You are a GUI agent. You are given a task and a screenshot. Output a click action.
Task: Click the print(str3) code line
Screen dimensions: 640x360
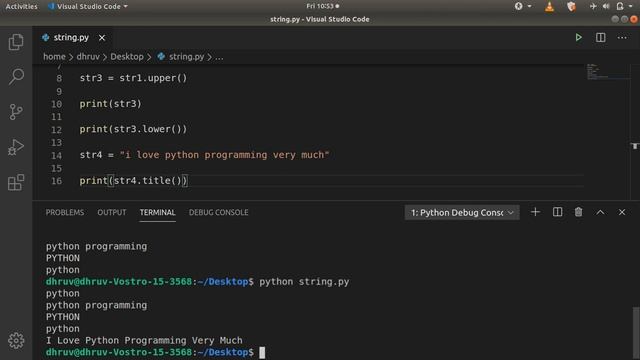pos(110,104)
